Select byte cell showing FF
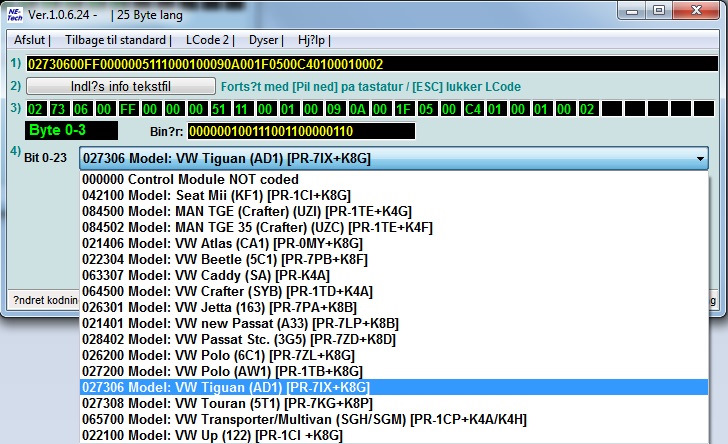 [x=127, y=109]
